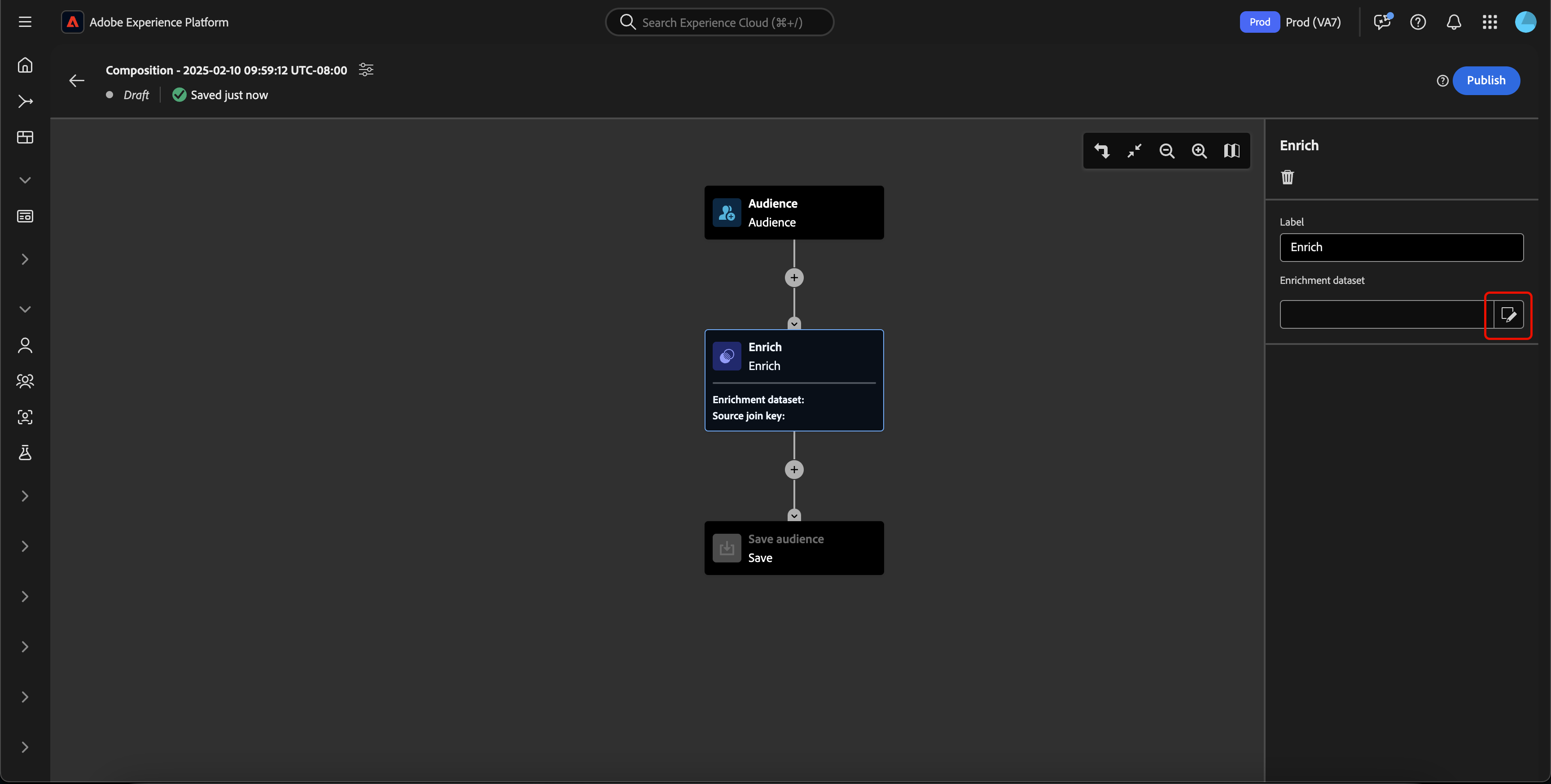Click the zoom in canvas icon
The image size is (1551, 784).
click(x=1199, y=151)
